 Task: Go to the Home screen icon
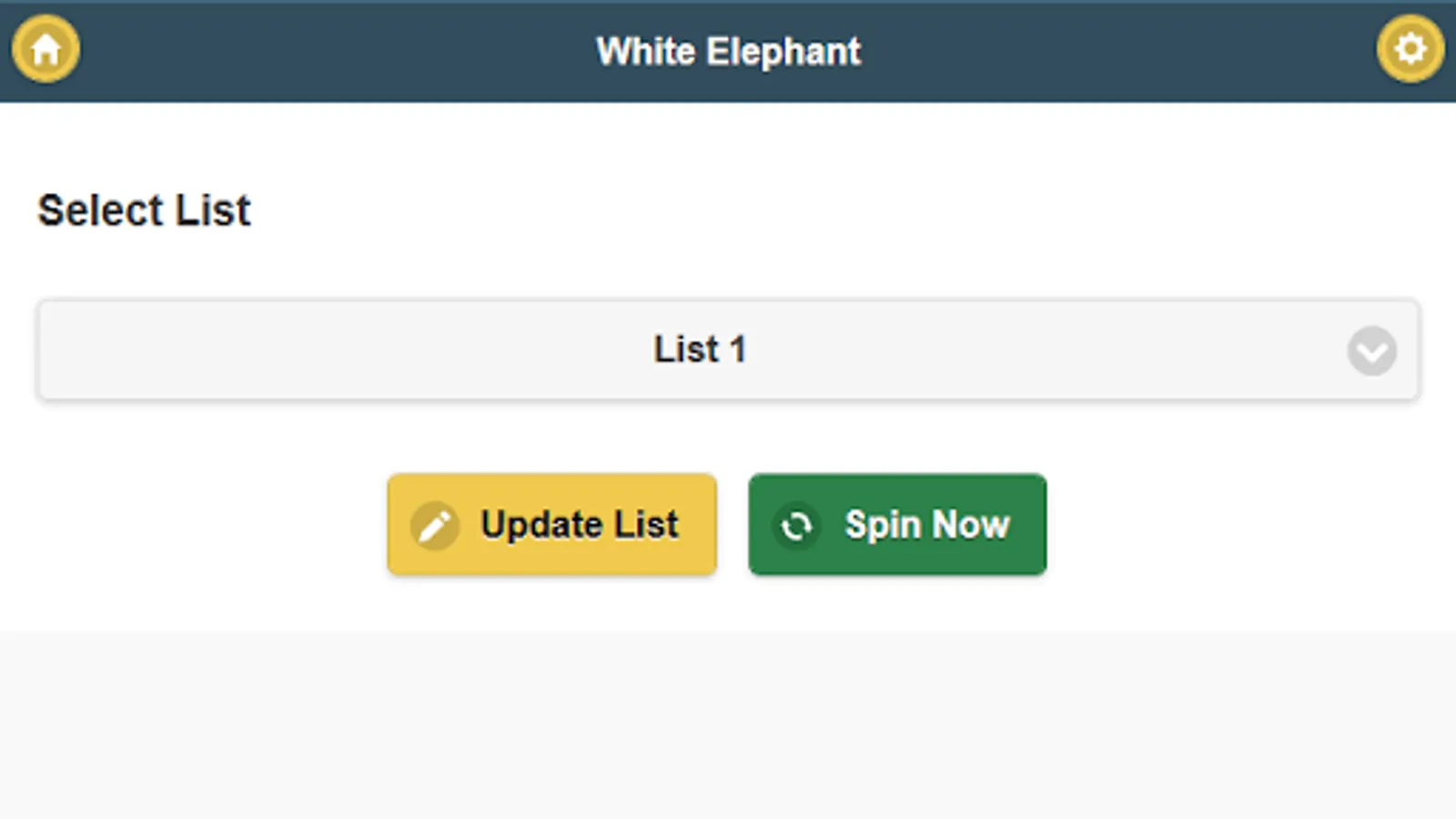tap(45, 49)
